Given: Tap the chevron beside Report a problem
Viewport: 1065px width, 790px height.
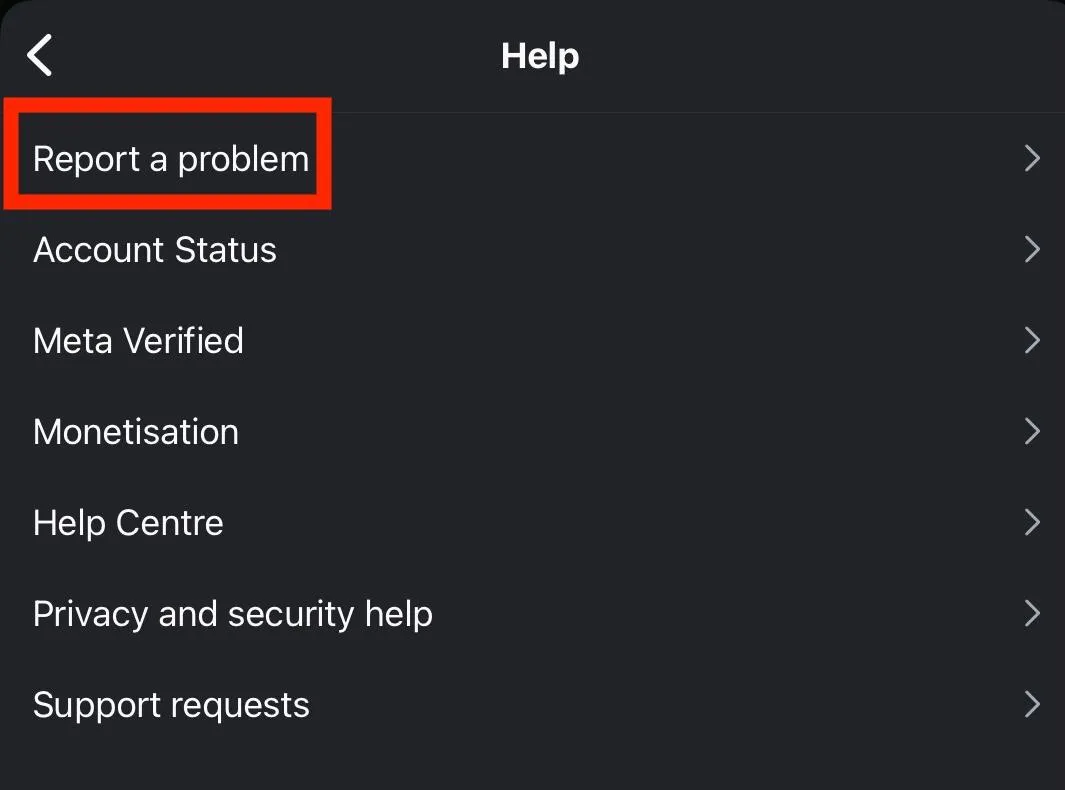Looking at the screenshot, I should [1032, 159].
